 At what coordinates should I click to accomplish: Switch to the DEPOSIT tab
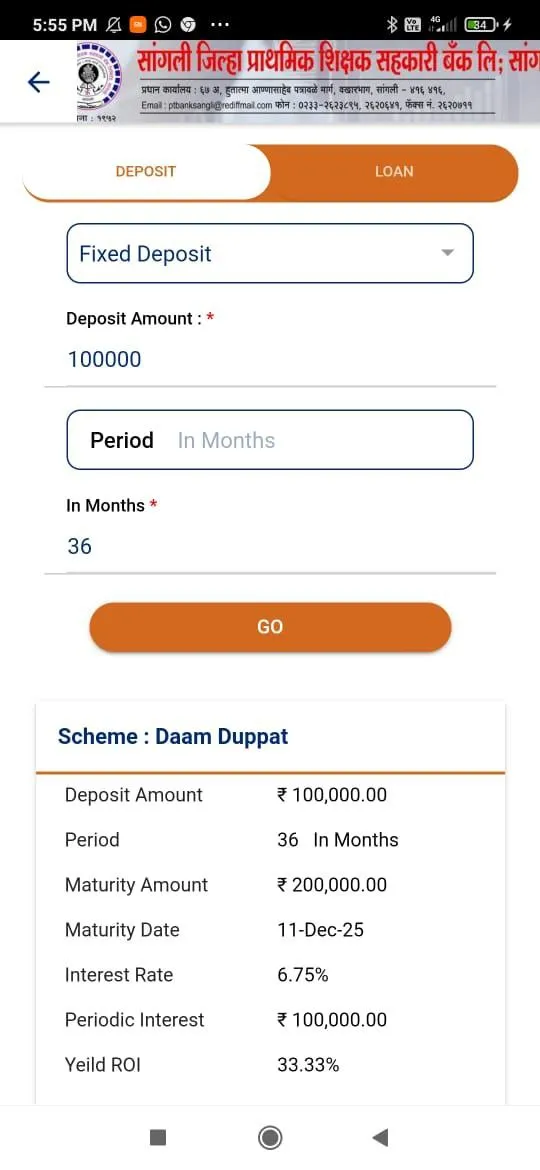pos(146,172)
